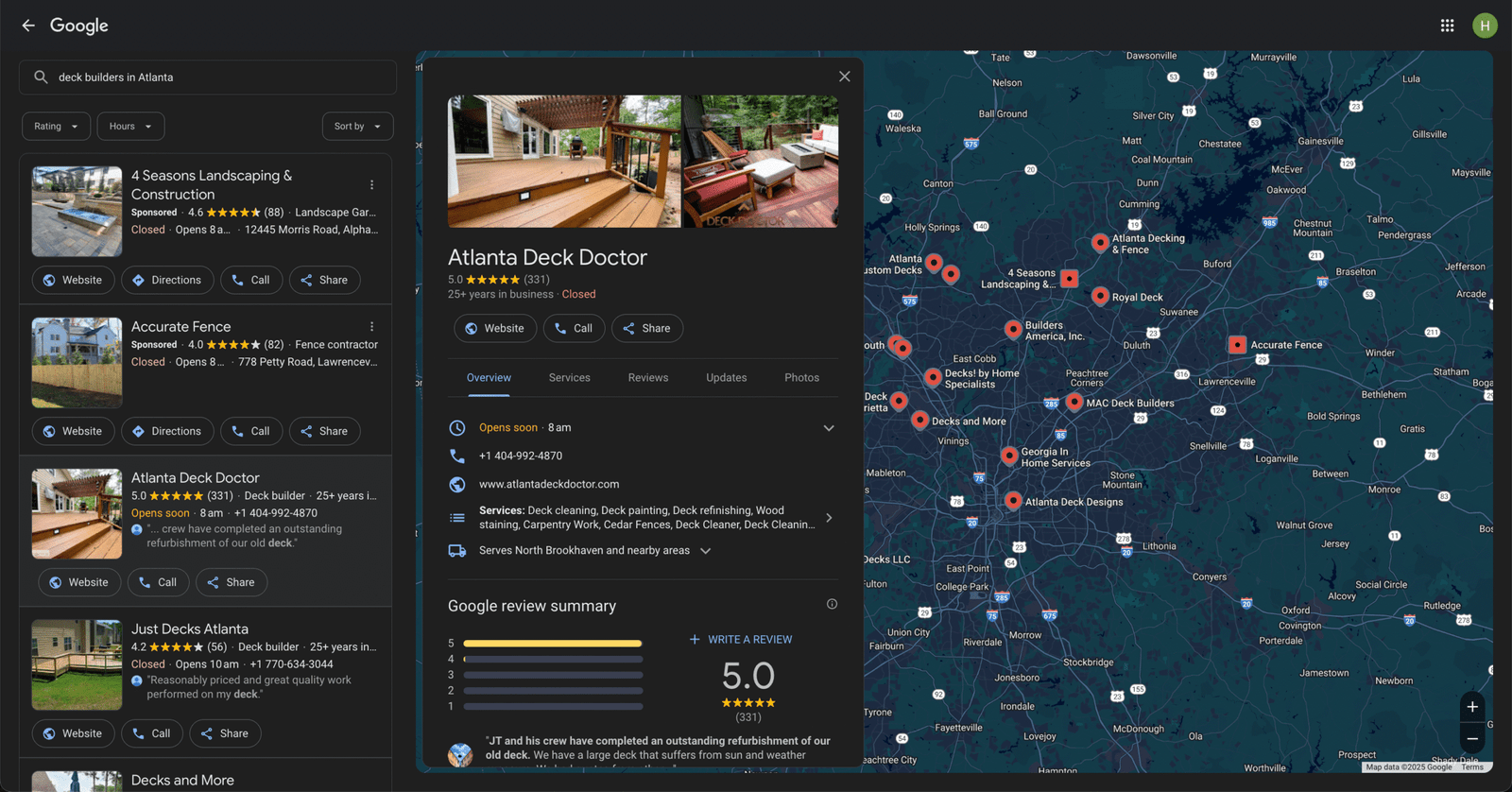
Task: Open the Rating filter dropdown
Action: 57,126
